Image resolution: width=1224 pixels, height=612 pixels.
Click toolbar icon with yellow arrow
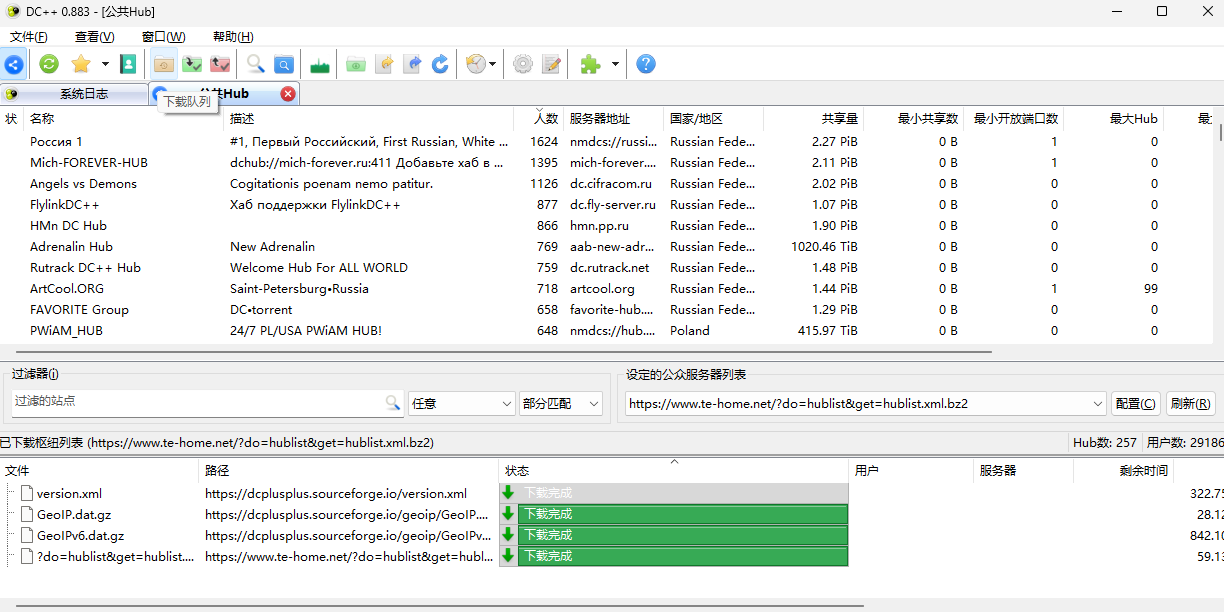click(384, 64)
